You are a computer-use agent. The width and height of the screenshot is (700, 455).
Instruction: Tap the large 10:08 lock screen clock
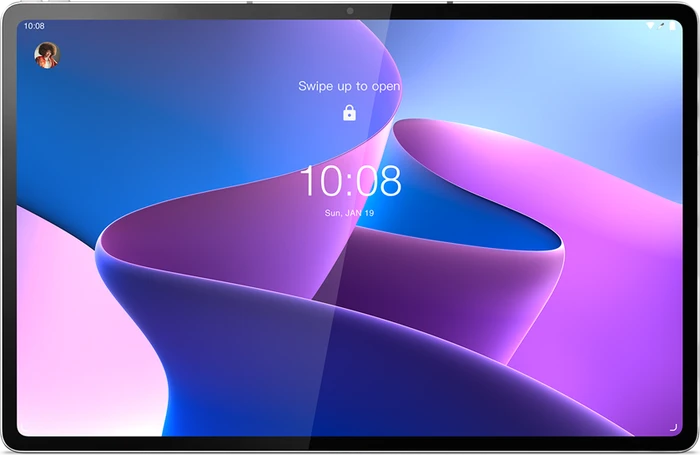(350, 181)
